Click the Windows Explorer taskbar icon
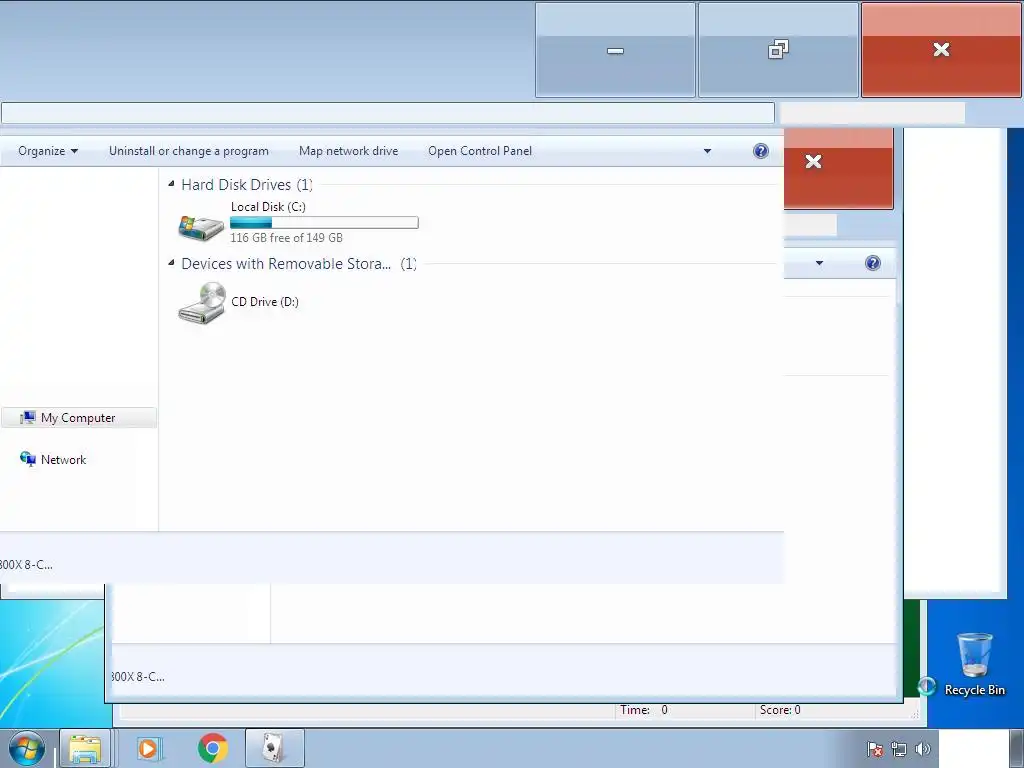 pyautogui.click(x=85, y=748)
